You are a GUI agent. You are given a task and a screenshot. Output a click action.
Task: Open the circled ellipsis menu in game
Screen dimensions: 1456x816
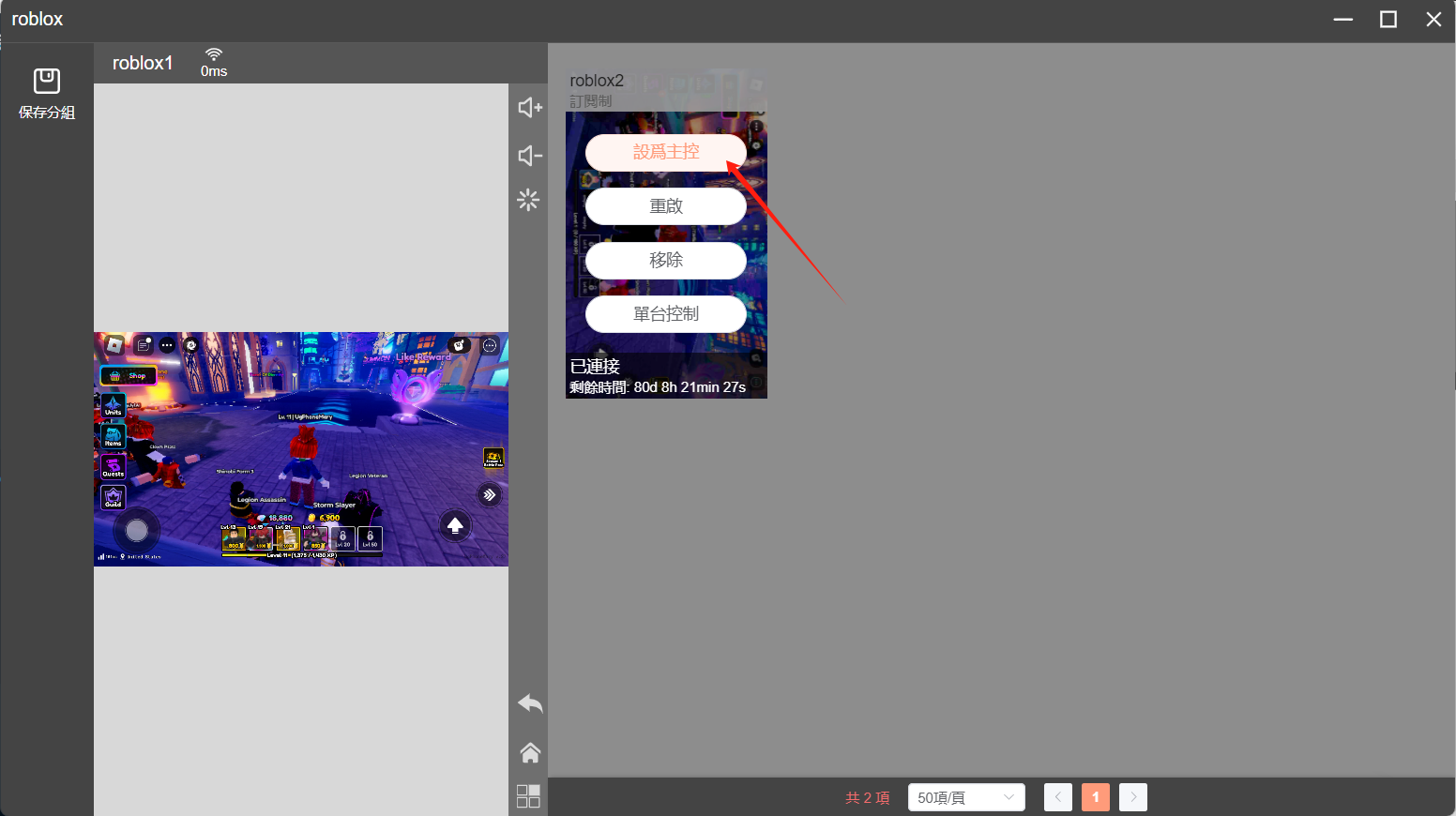pos(490,345)
